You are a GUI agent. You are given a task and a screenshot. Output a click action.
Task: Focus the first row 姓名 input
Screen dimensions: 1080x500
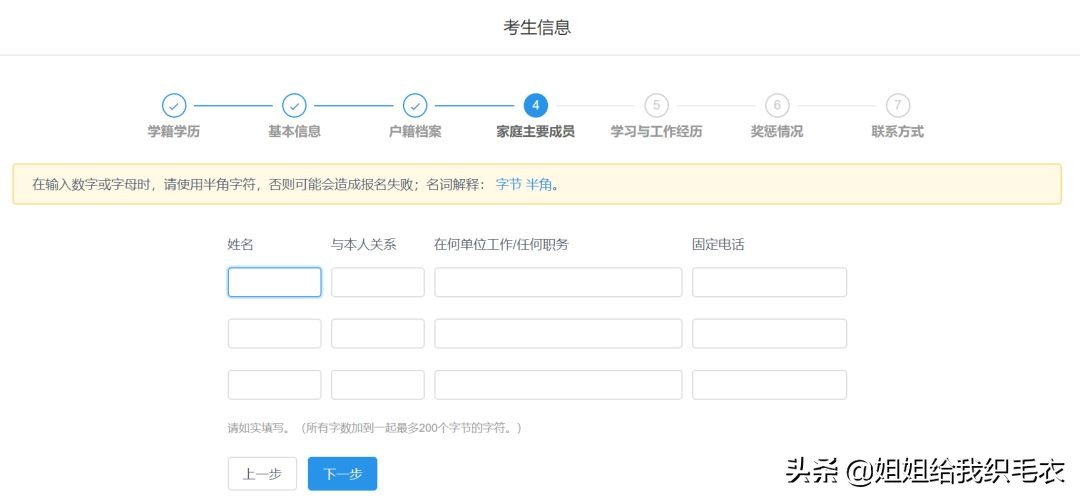pyautogui.click(x=275, y=282)
